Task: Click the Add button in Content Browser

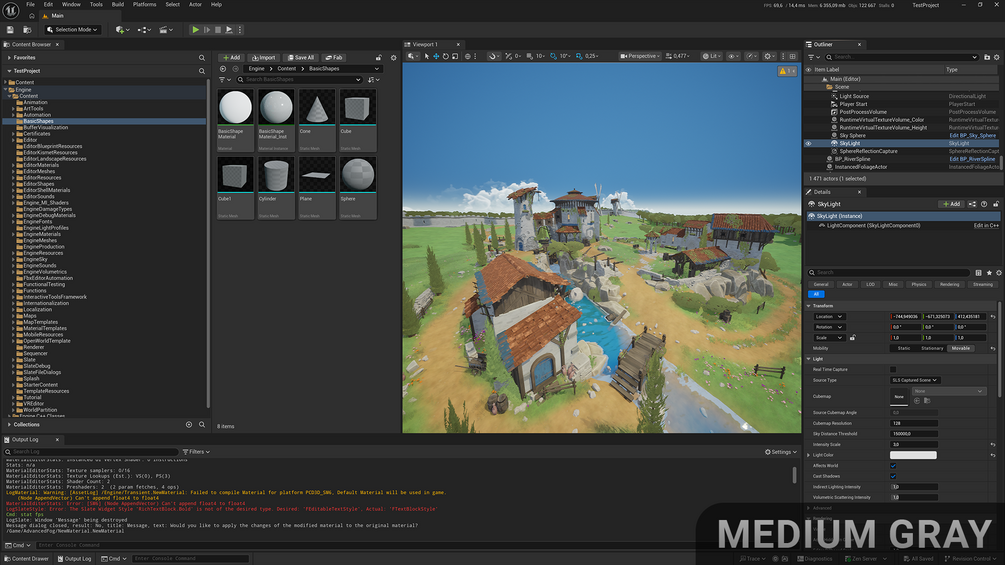Action: pyautogui.click(x=231, y=58)
